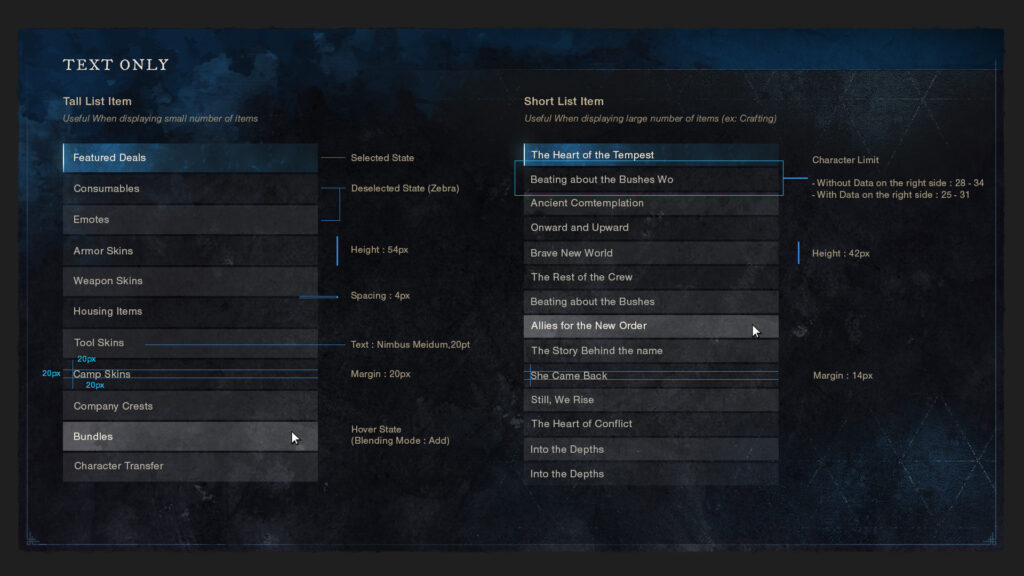1024x576 pixels.
Task: Select The Heart of the Tempest
Action: point(651,155)
